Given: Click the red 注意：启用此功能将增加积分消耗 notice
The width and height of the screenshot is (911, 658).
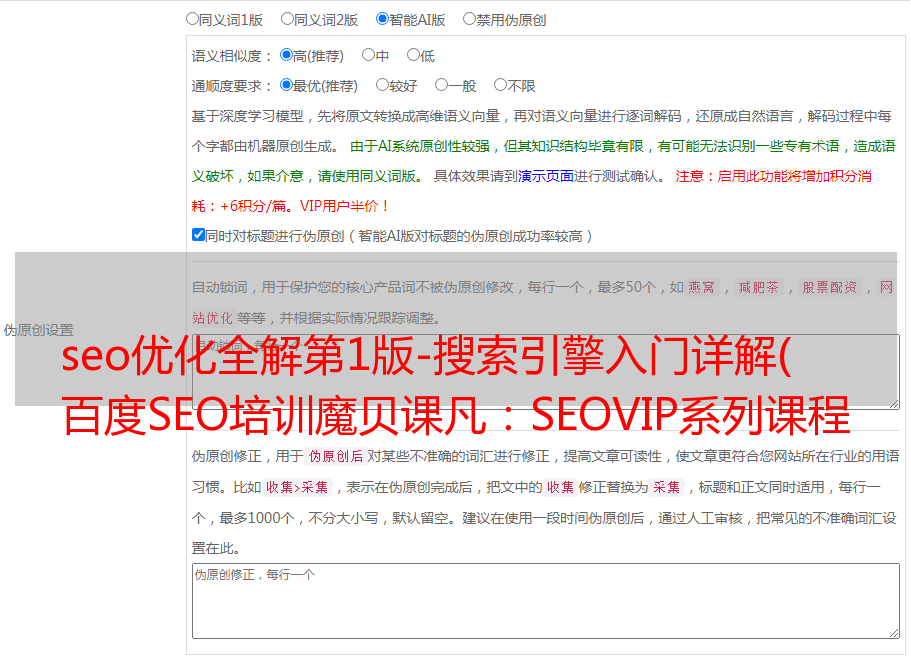Looking at the screenshot, I should (x=773, y=176).
